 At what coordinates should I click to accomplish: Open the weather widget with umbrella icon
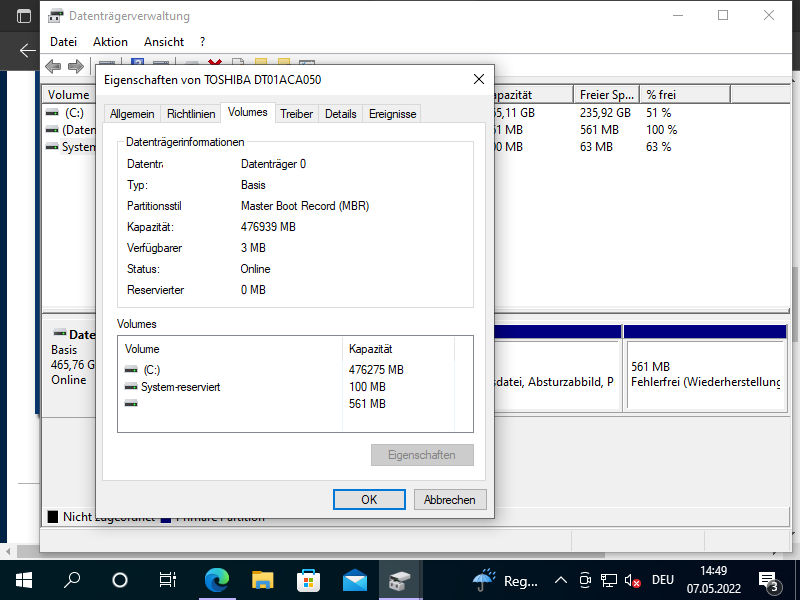click(505, 580)
